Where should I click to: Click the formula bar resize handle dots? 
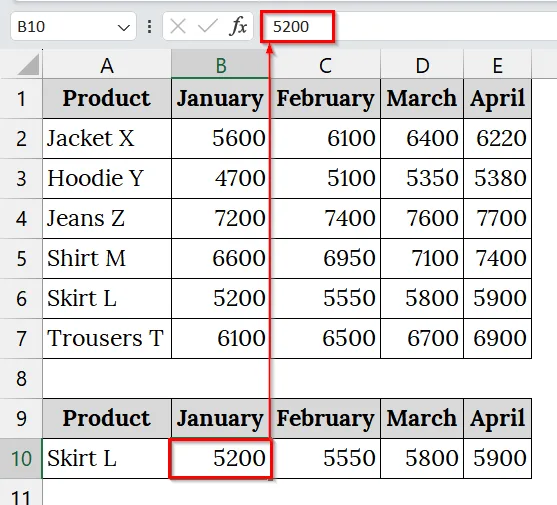[150, 27]
